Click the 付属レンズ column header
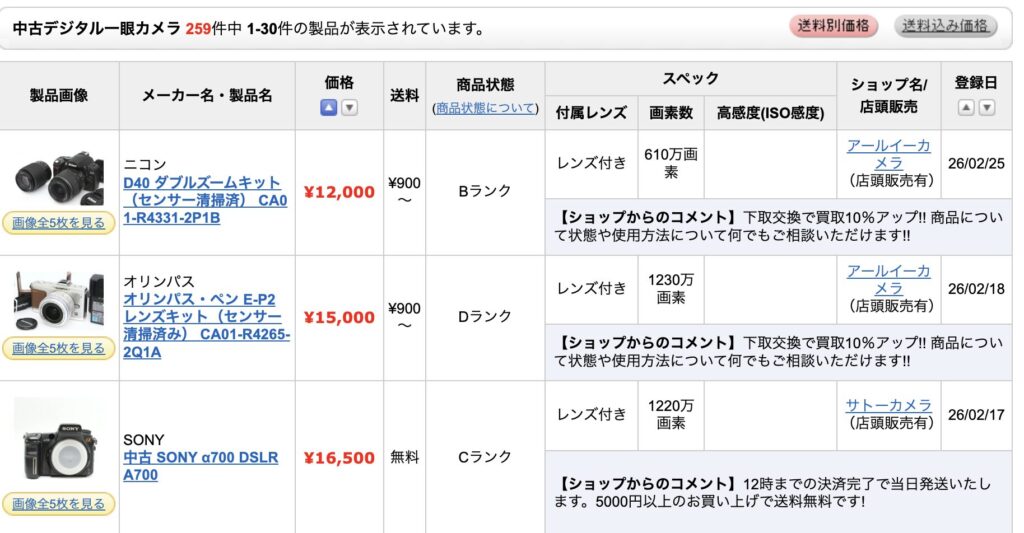Viewport: 1024px width, 533px height. 591,113
